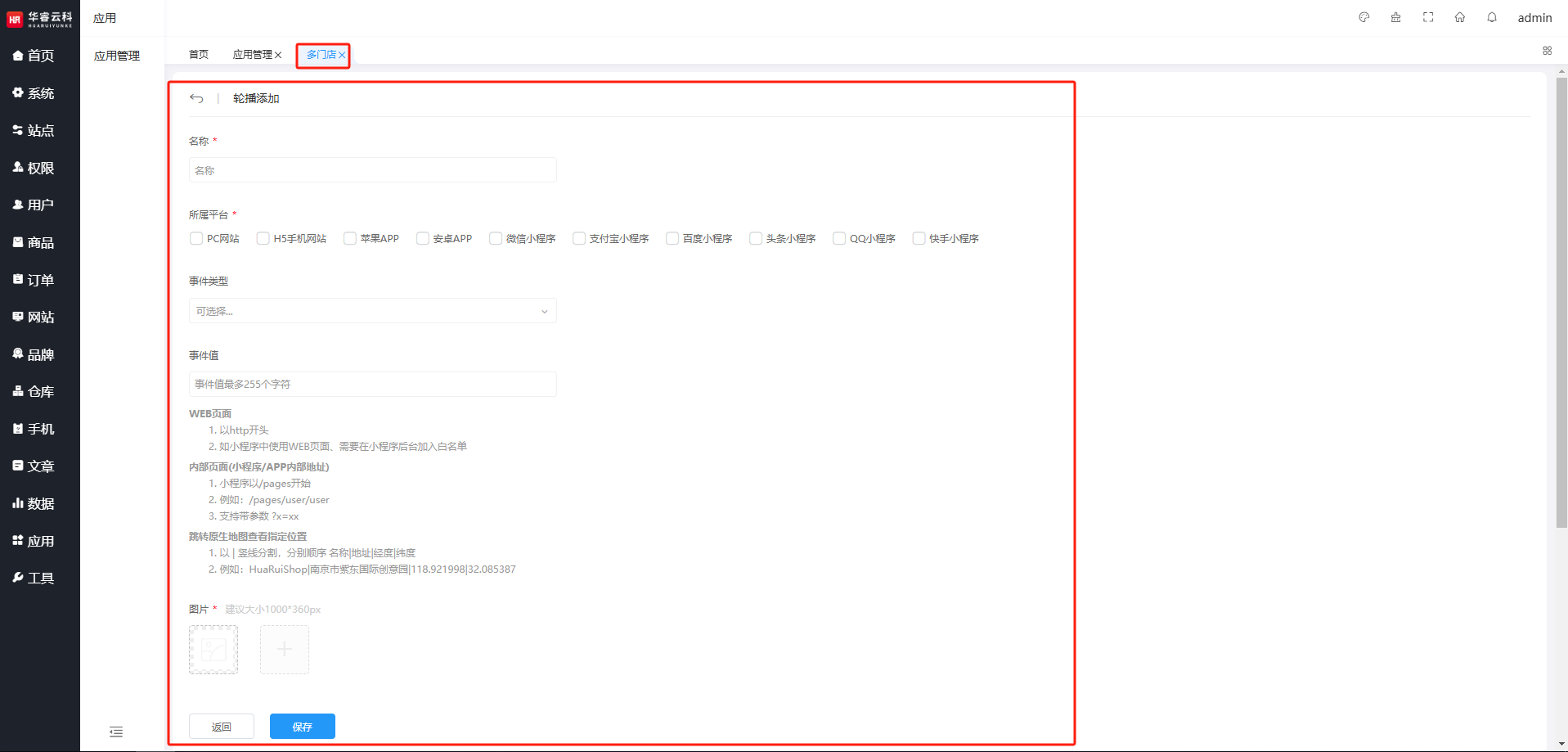This screenshot has width=1568, height=752.
Task: Enable the 微信小程序 checkbox
Action: [496, 239]
